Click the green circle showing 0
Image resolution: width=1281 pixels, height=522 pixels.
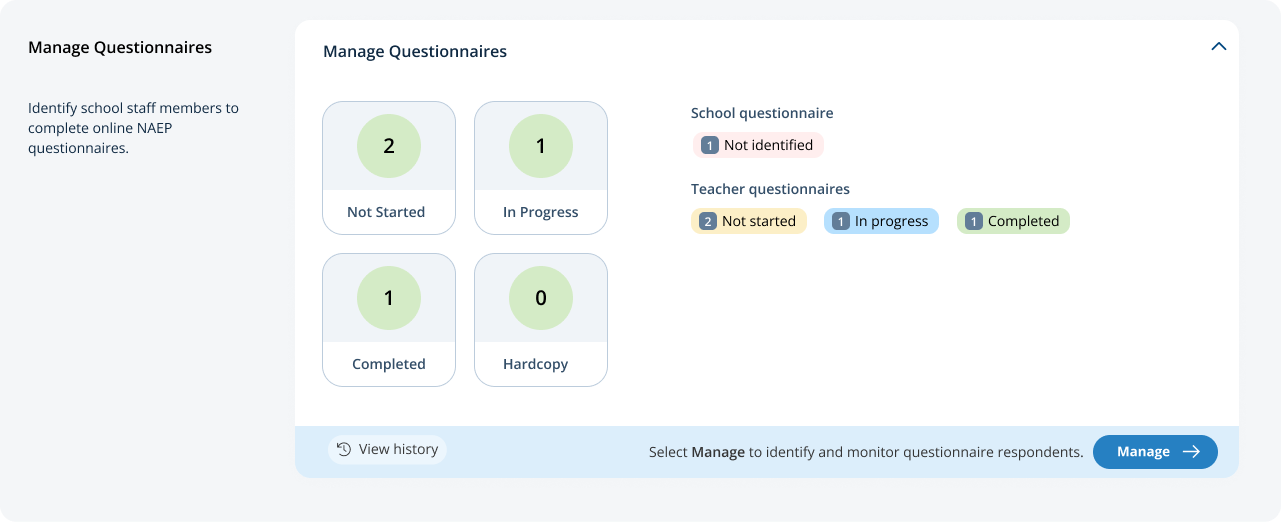pos(541,298)
